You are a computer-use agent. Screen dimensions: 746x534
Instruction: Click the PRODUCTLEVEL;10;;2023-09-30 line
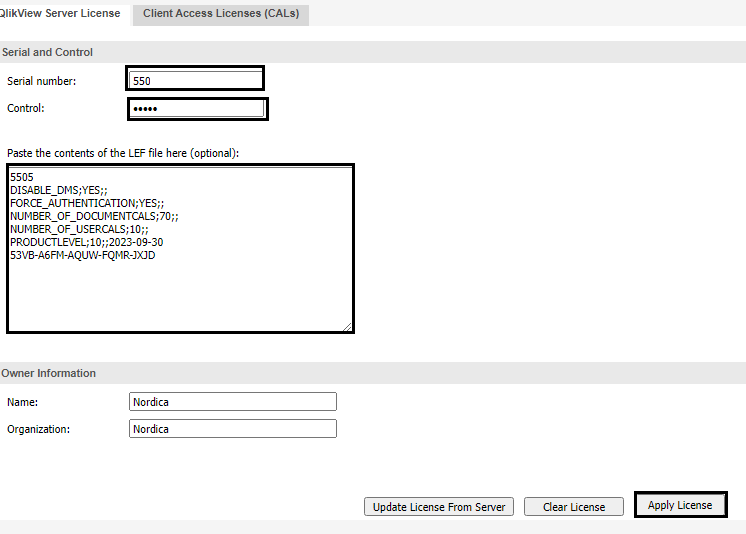click(87, 242)
